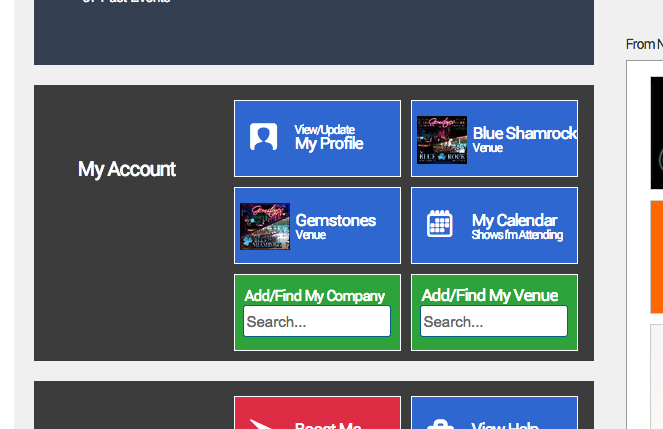Click the orange block in right sidebar
Viewport: 663px width, 429px height.
pos(656,255)
